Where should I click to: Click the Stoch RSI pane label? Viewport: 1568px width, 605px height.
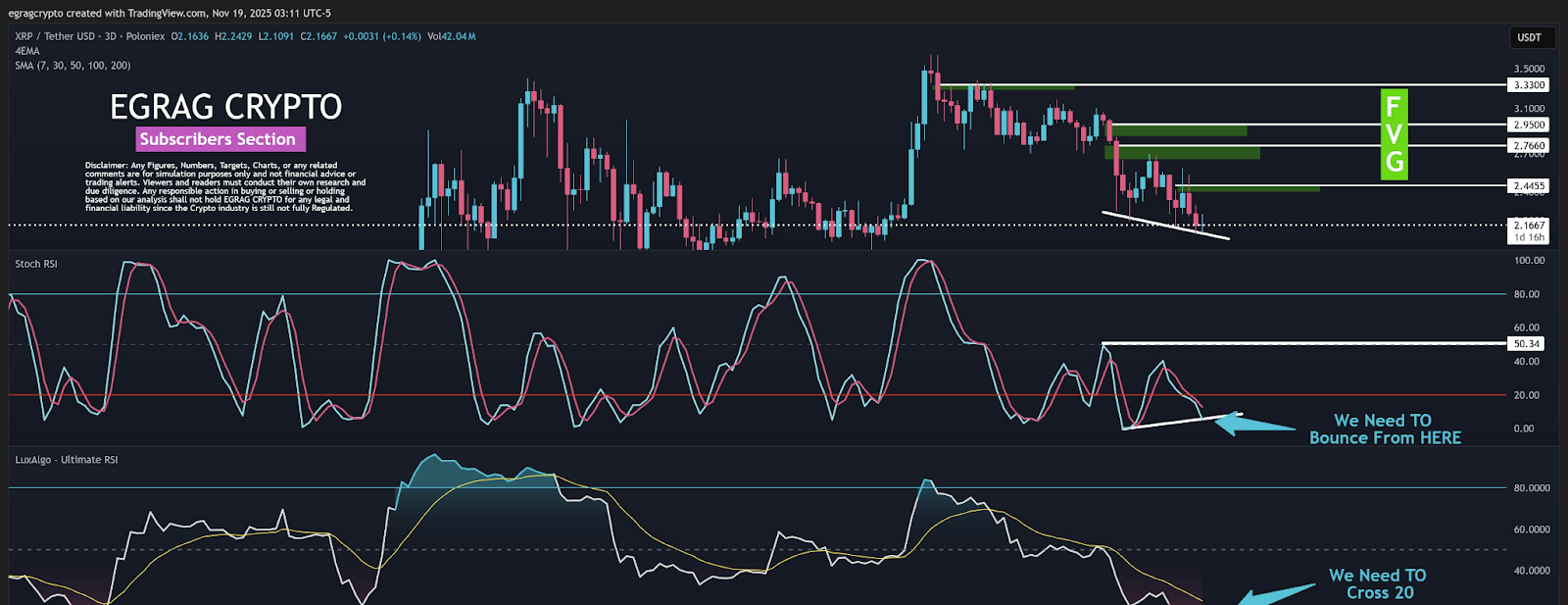36,264
